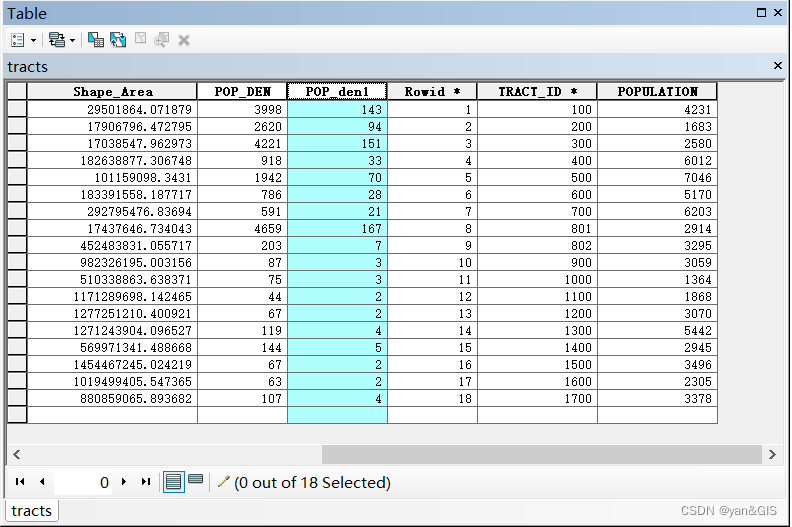Select the POP_den1 column header
Viewport: 792px width, 527px height.
click(x=337, y=91)
